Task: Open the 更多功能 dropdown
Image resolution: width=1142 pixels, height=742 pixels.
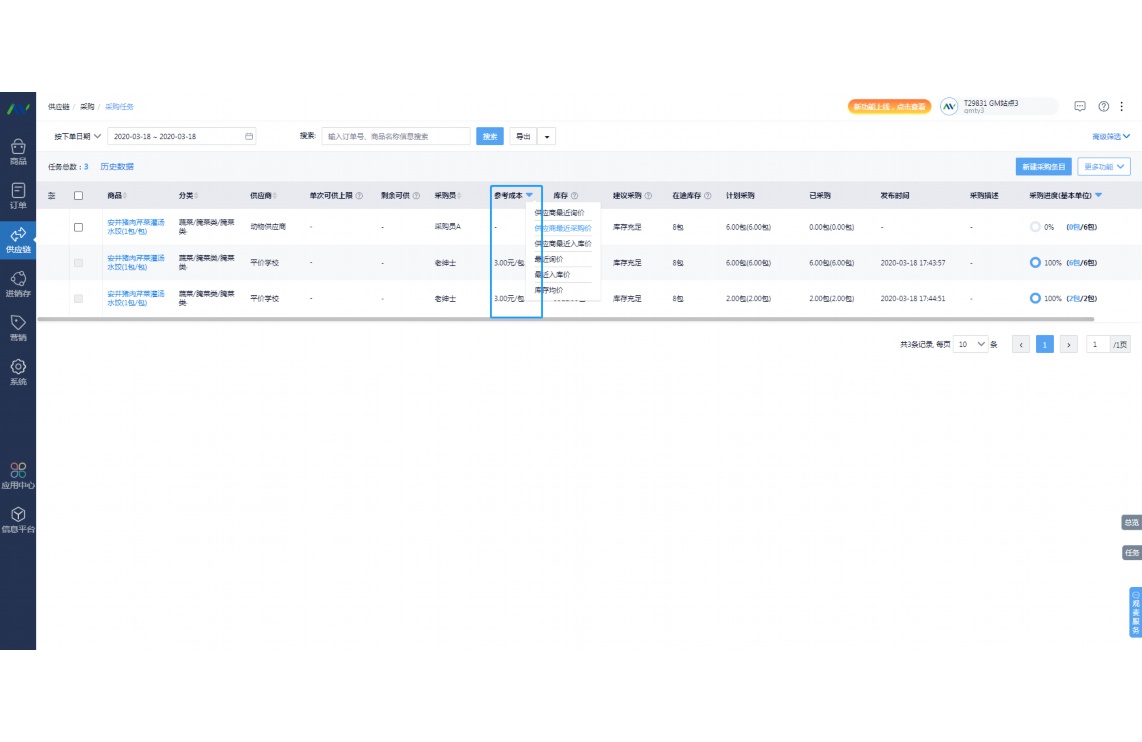Action: [x=1105, y=167]
